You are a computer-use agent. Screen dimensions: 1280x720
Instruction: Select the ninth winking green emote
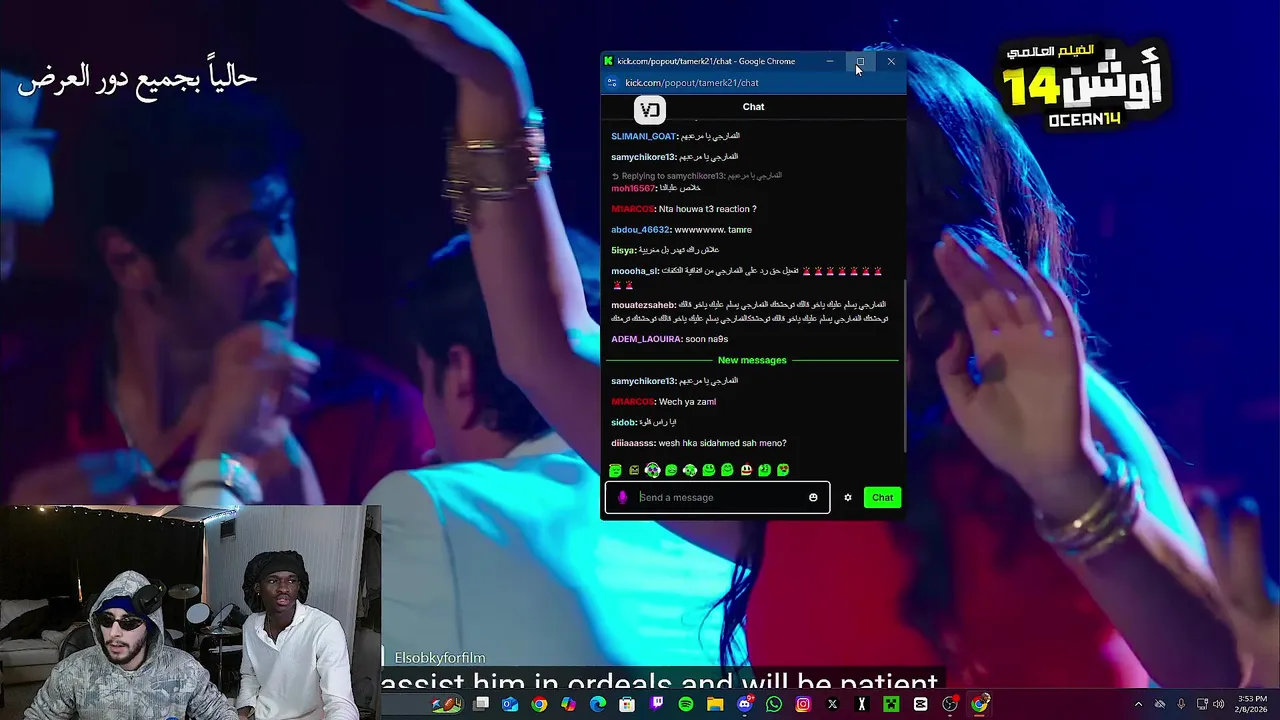tap(764, 470)
